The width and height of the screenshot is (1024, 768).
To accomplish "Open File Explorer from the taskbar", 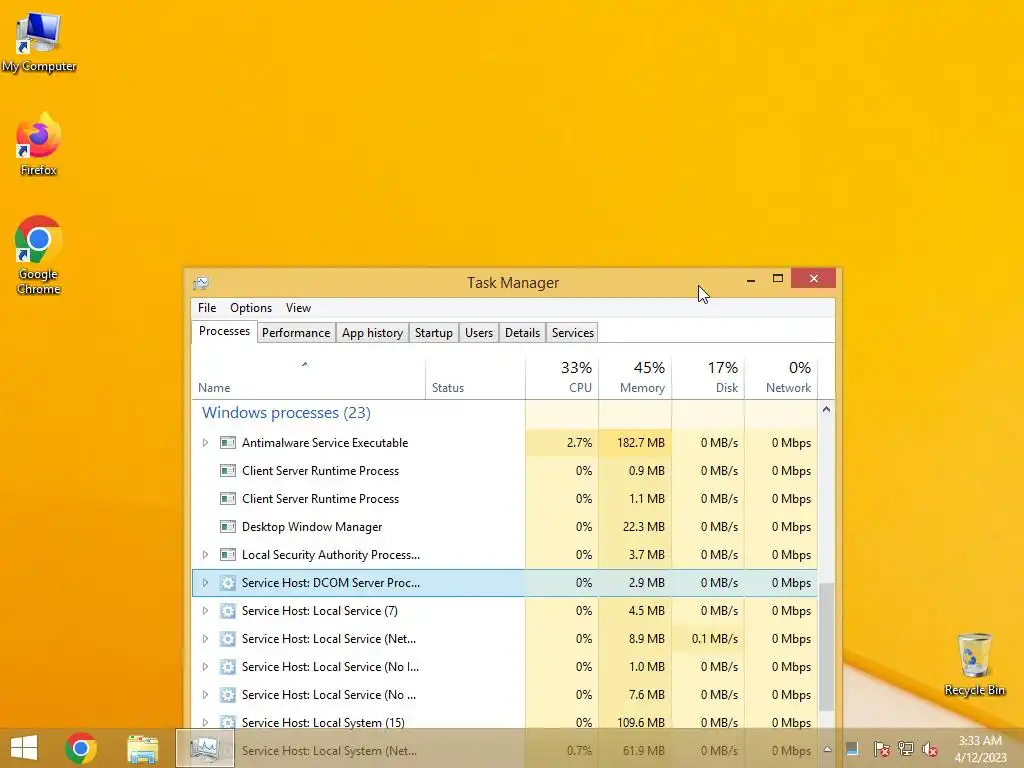I will 142,748.
